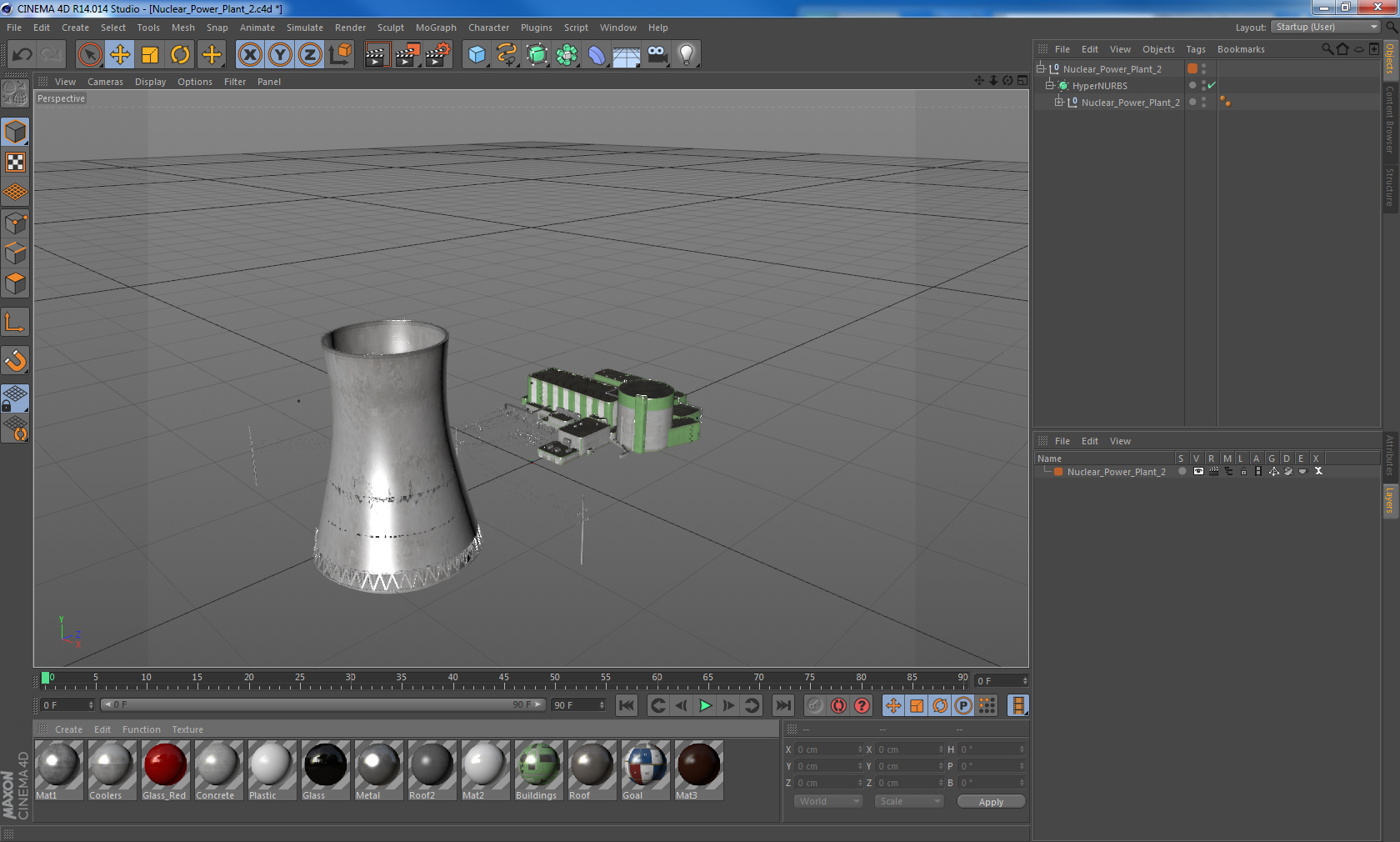Screen dimensions: 1400x842
Task: Add a HyperNURBS generator object
Action: click(x=537, y=55)
